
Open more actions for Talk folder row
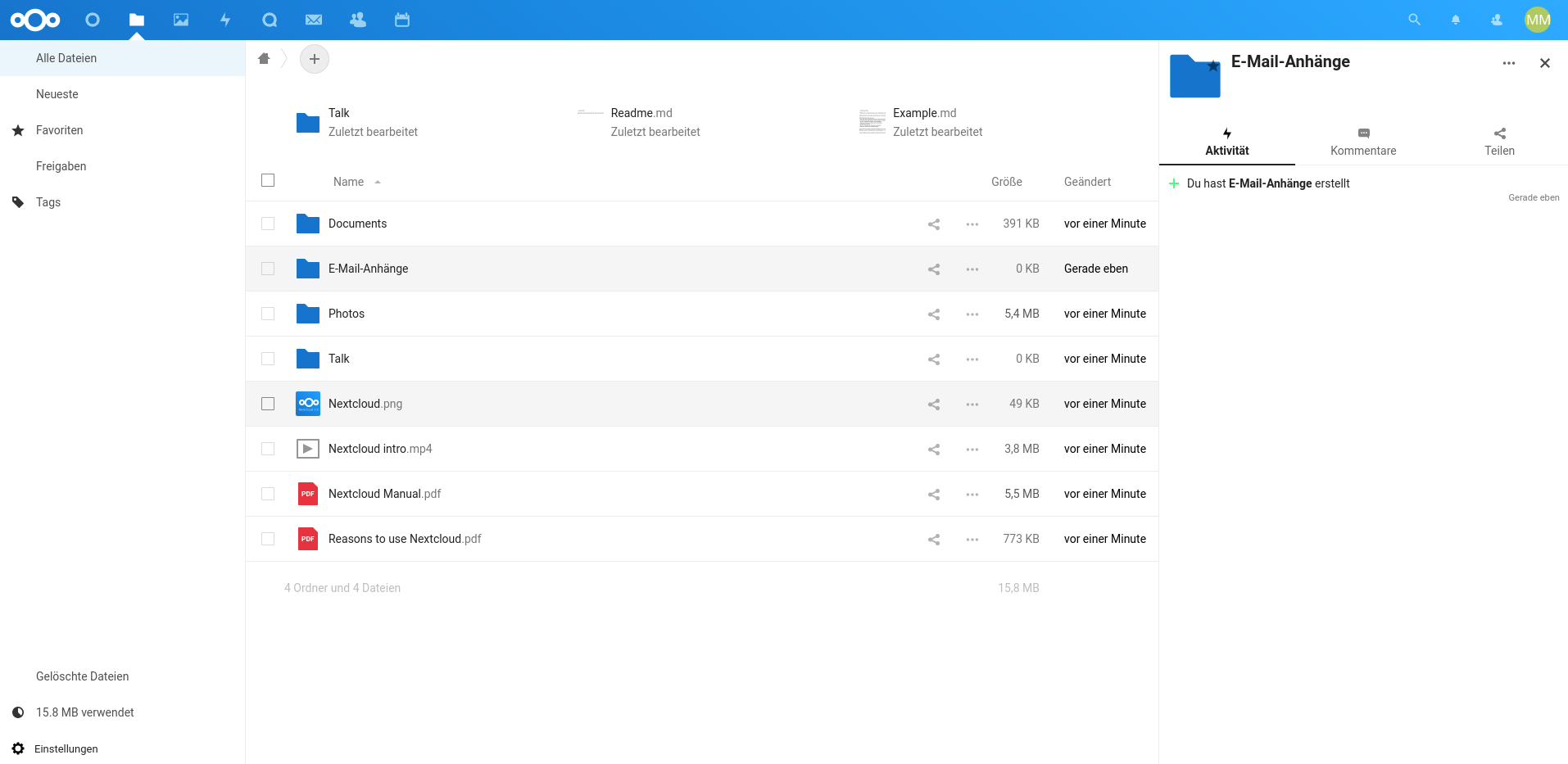tap(972, 359)
